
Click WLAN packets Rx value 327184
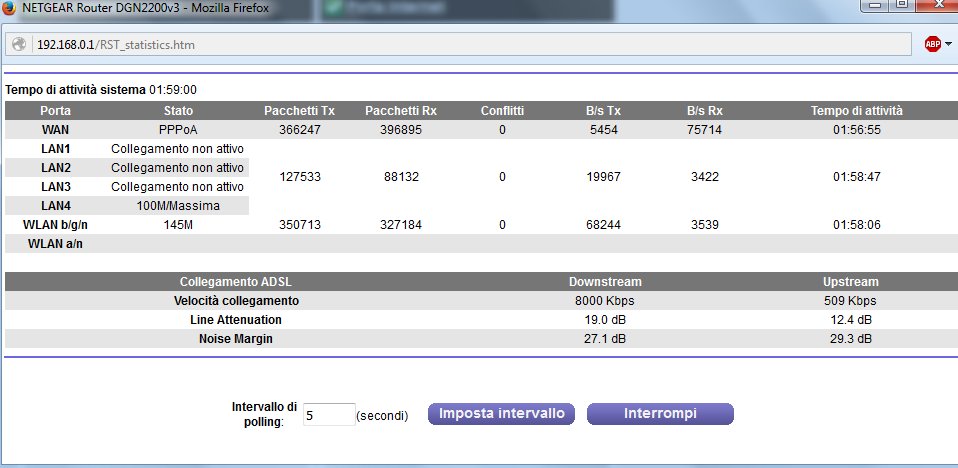[401, 225]
